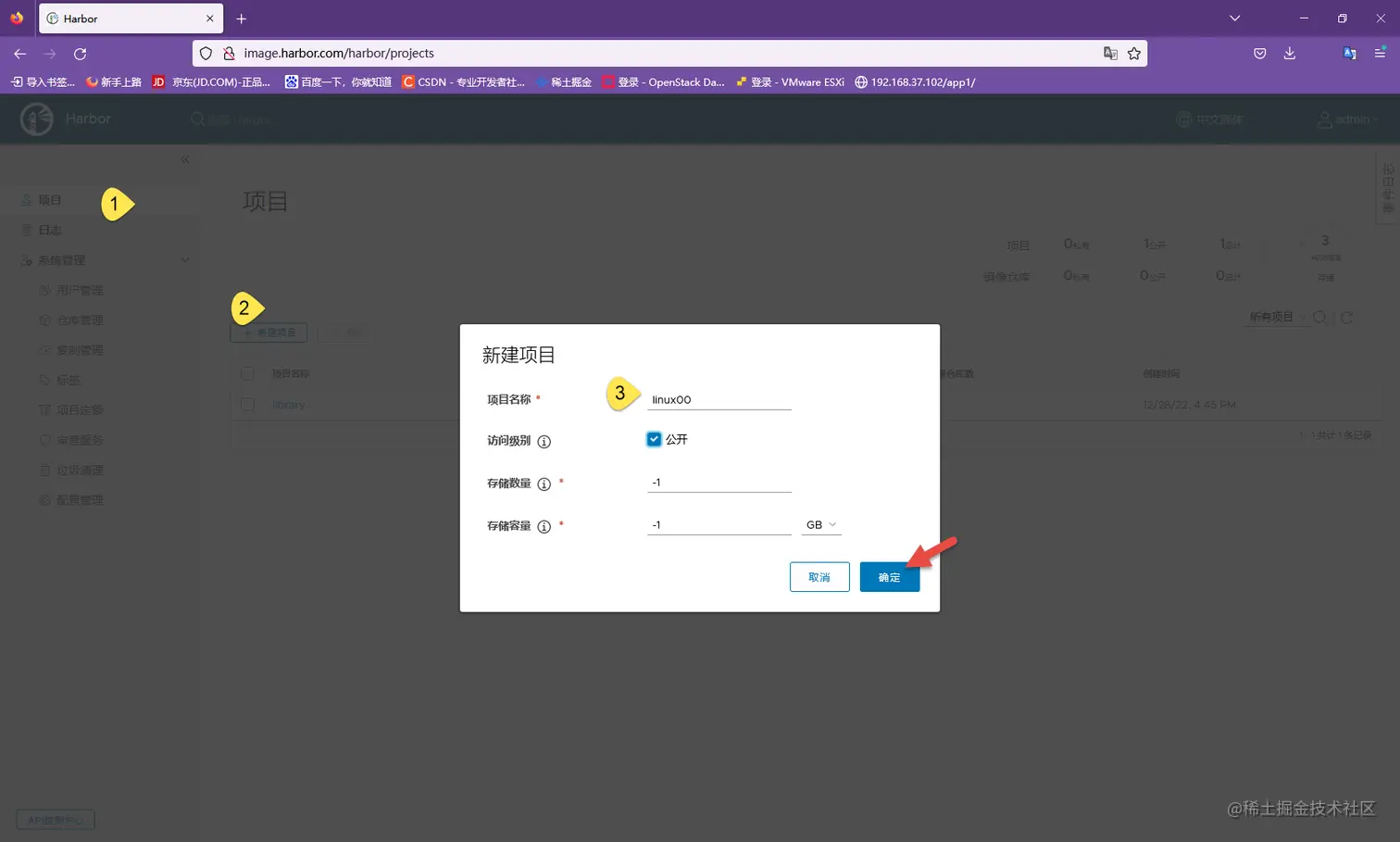This screenshot has height=842, width=1400.
Task: Open the list all tabs dropdown
Action: 1234,19
